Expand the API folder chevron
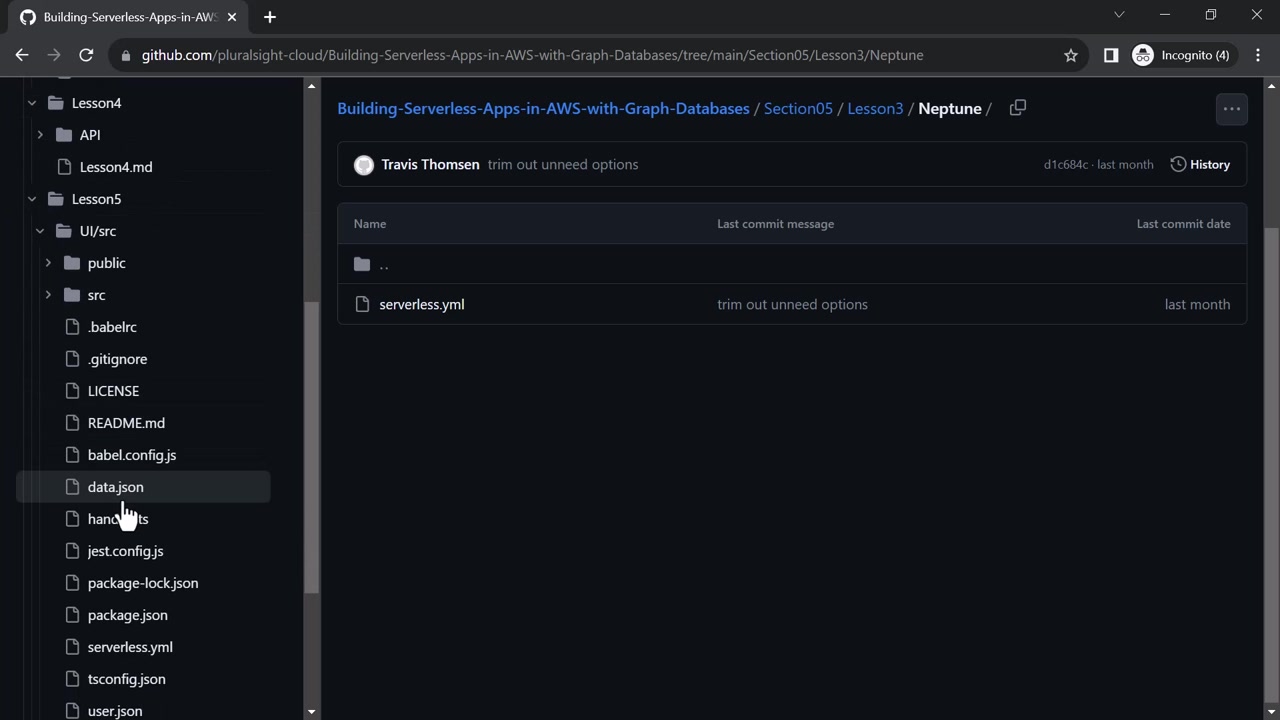 pyautogui.click(x=40, y=135)
